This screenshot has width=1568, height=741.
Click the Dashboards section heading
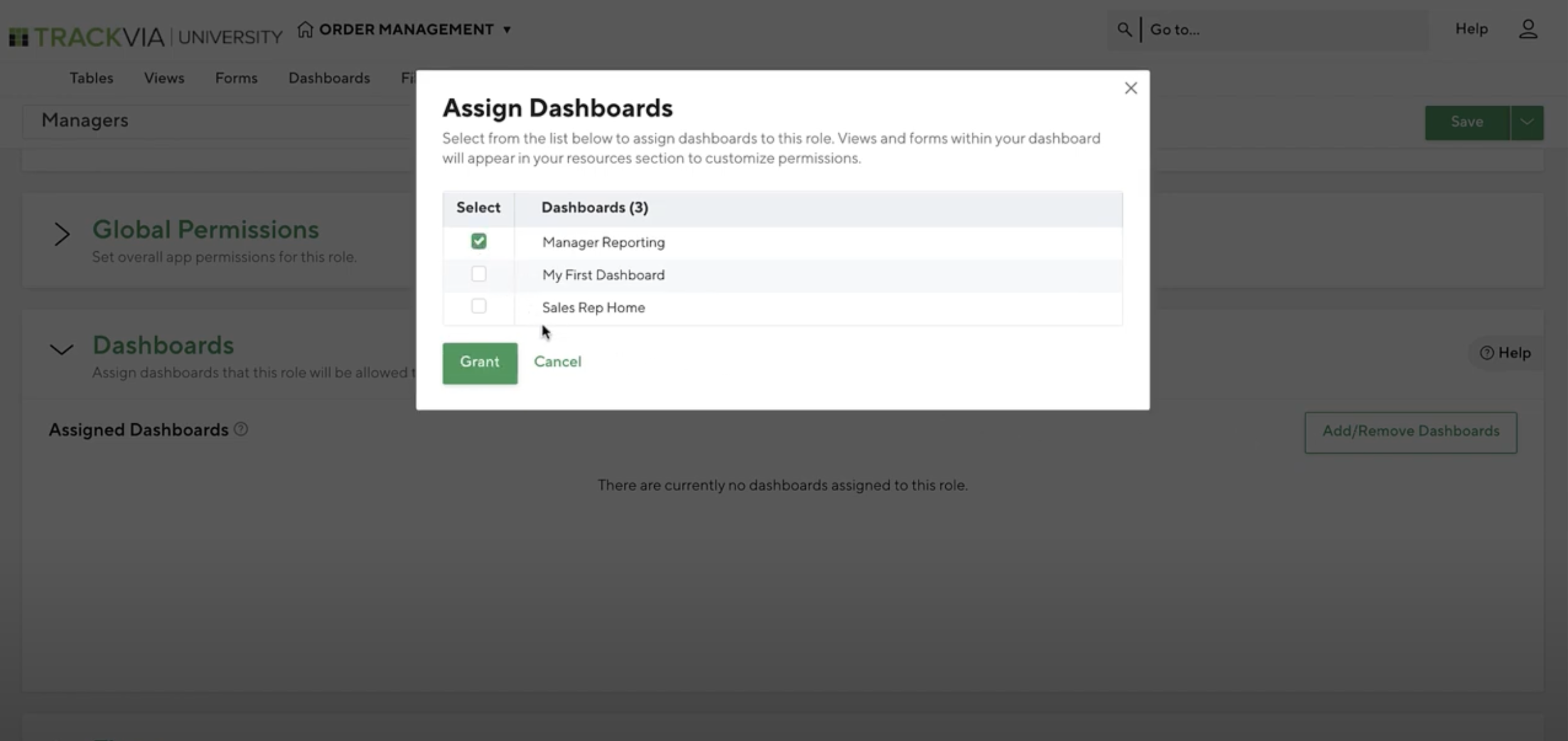point(163,345)
